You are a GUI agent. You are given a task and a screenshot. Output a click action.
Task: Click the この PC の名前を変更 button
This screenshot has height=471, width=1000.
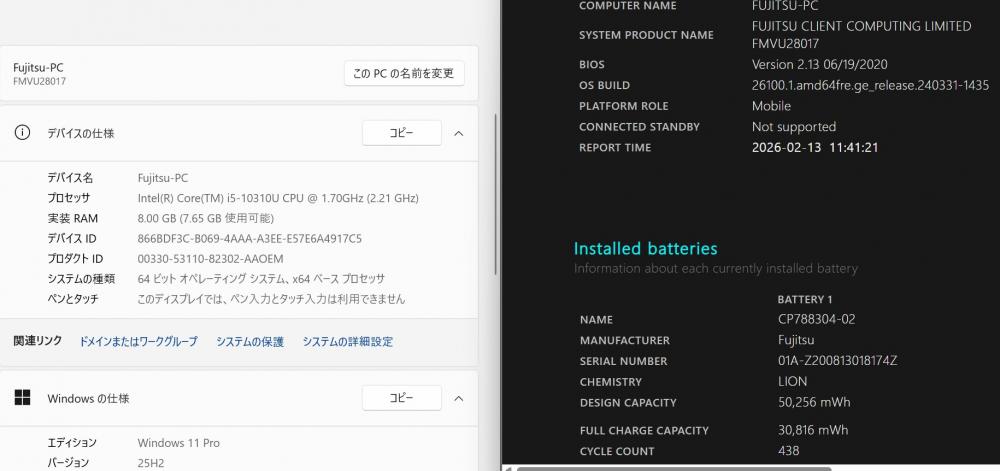[404, 73]
